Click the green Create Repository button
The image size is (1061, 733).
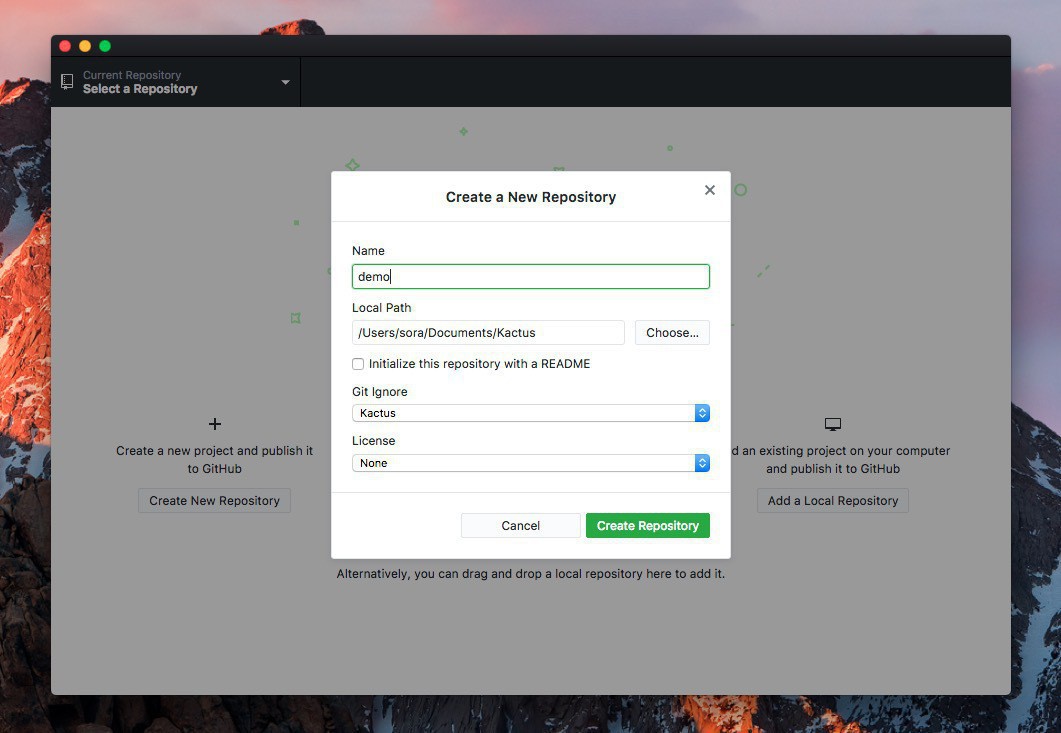coord(647,526)
